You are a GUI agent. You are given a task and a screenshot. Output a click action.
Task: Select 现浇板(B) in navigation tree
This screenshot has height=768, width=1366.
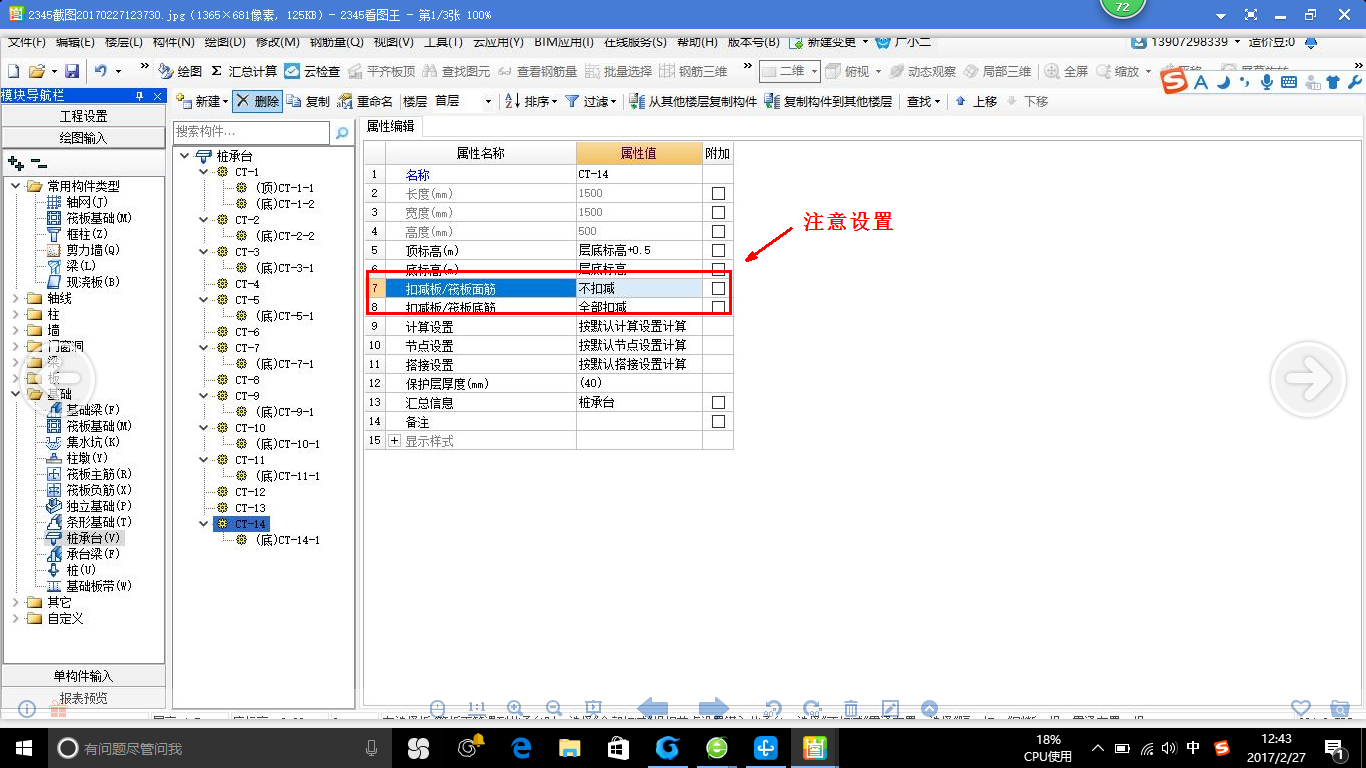point(92,282)
